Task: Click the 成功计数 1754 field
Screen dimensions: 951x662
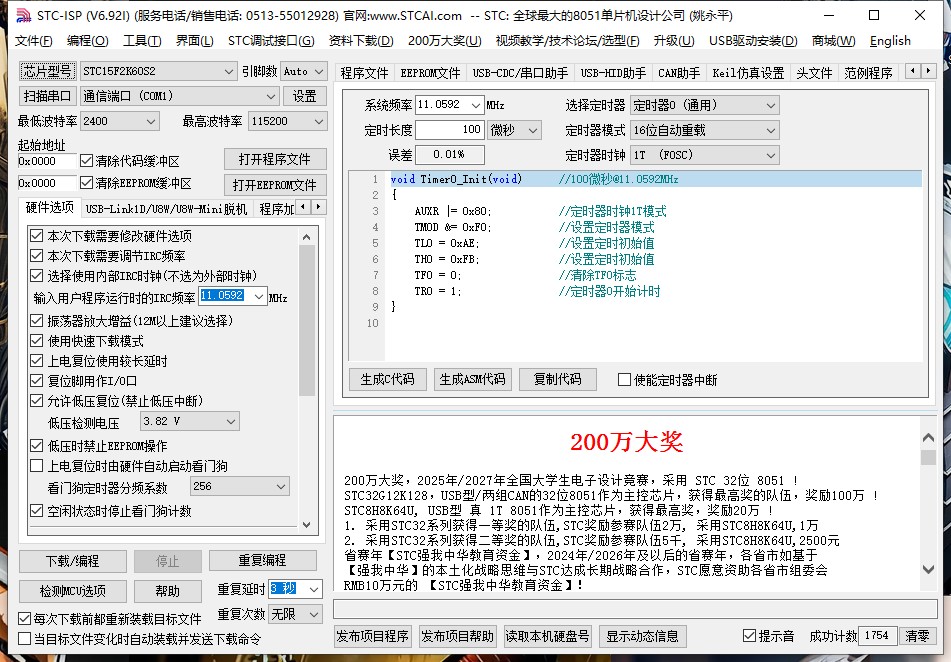Action: click(877, 635)
